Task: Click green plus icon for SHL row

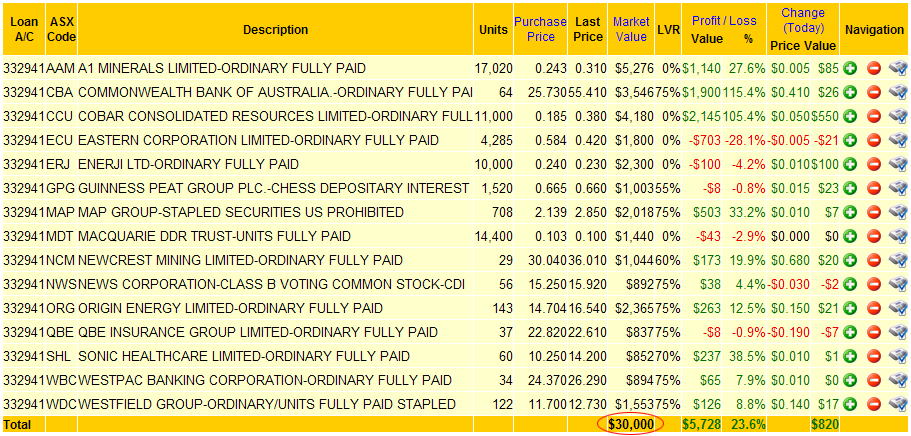Action: coord(851,357)
